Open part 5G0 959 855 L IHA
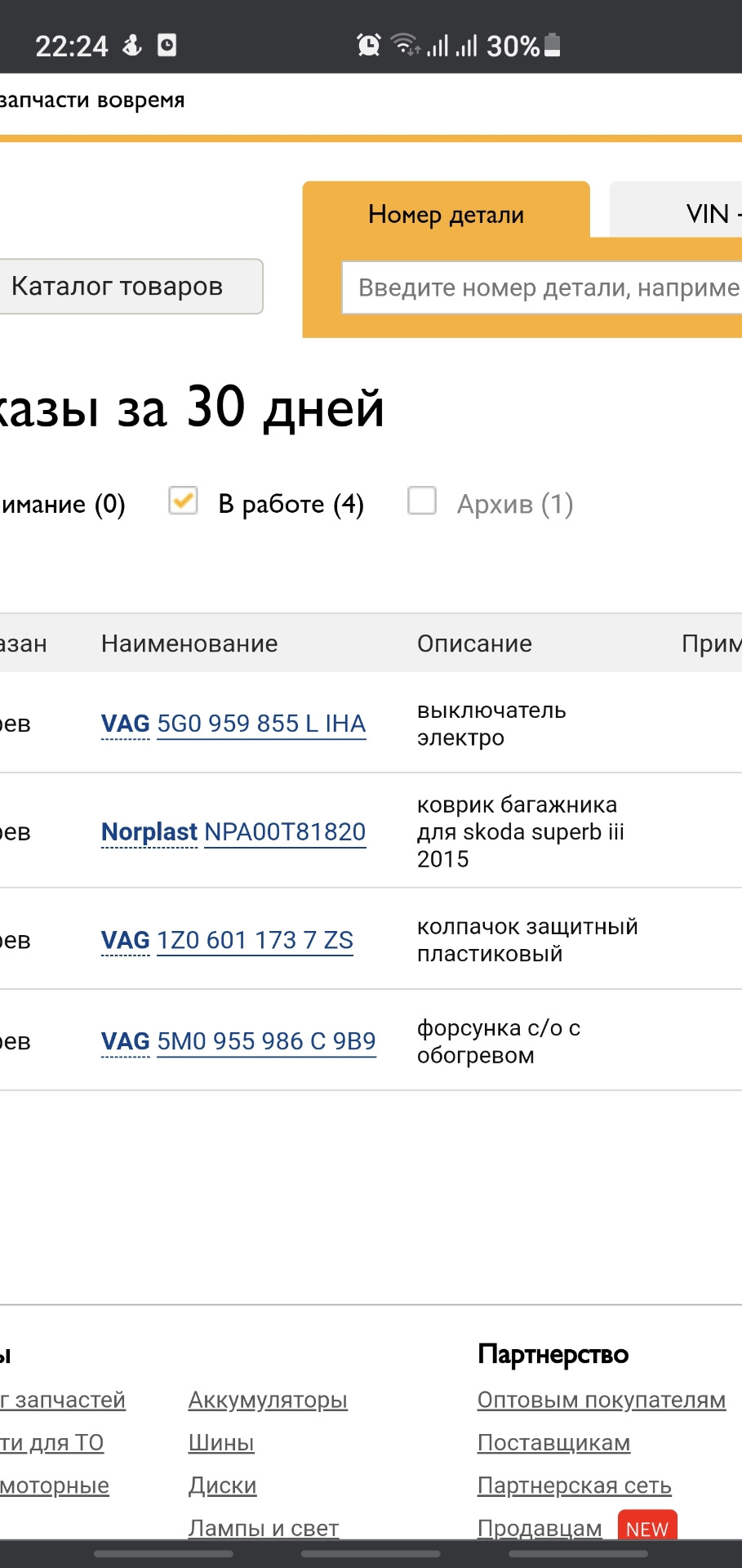This screenshot has width=742, height=1568. point(261,724)
